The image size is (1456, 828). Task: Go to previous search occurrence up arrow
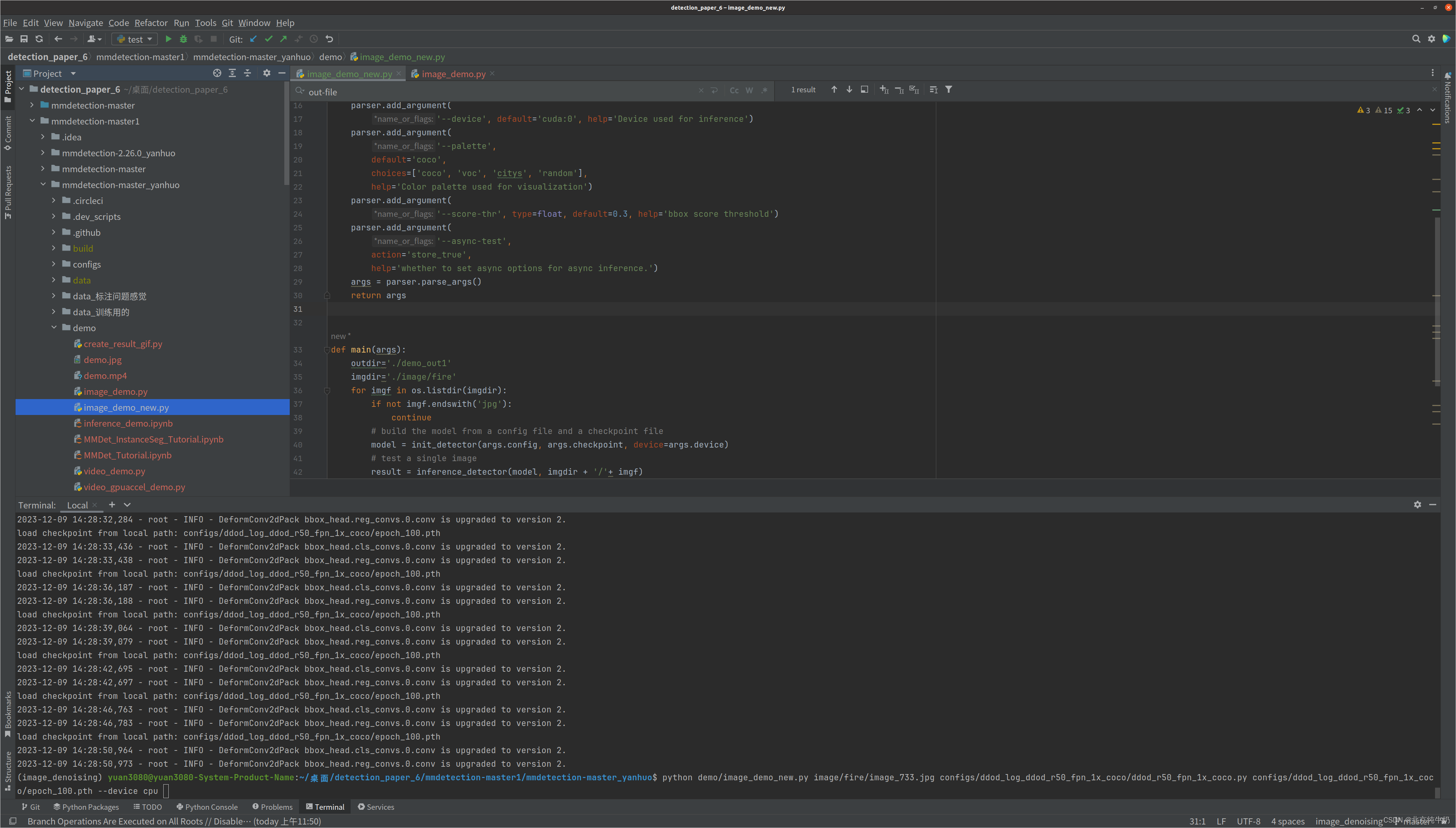[834, 90]
